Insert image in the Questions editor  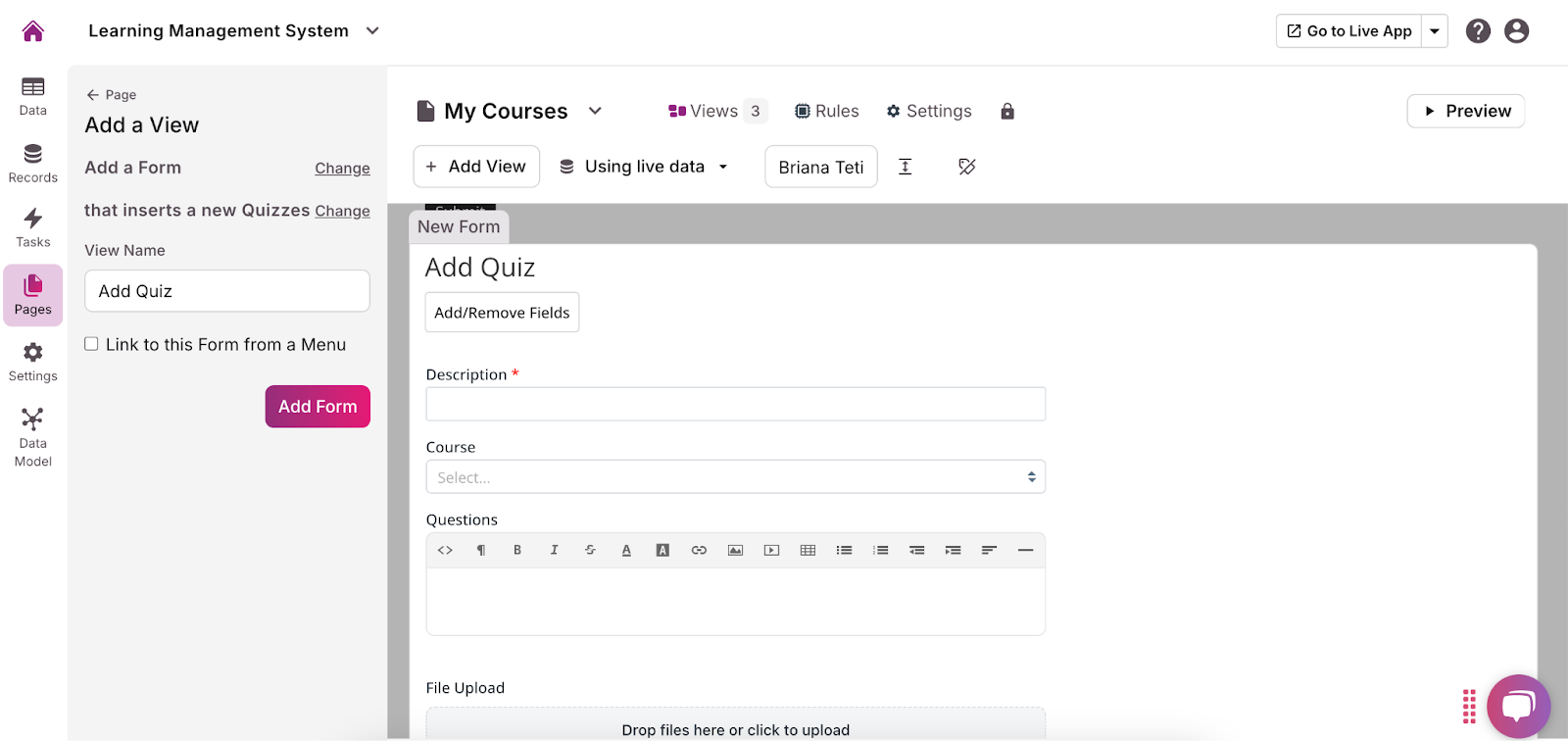(x=735, y=551)
